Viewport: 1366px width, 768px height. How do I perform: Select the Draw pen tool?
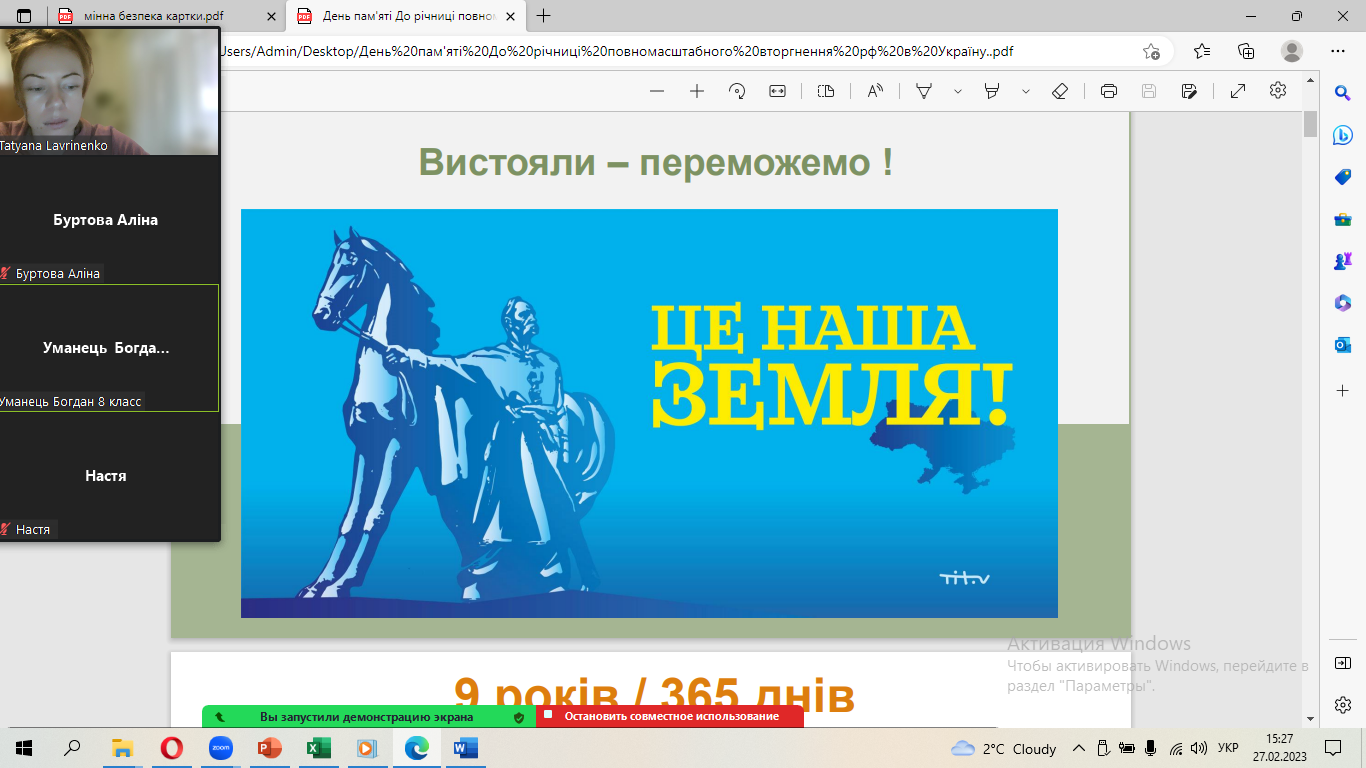click(924, 91)
